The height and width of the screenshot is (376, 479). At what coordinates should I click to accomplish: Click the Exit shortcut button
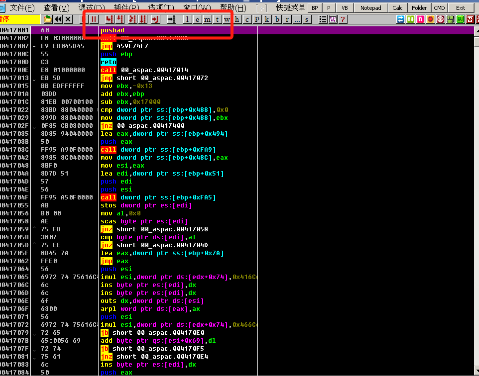[460, 8]
